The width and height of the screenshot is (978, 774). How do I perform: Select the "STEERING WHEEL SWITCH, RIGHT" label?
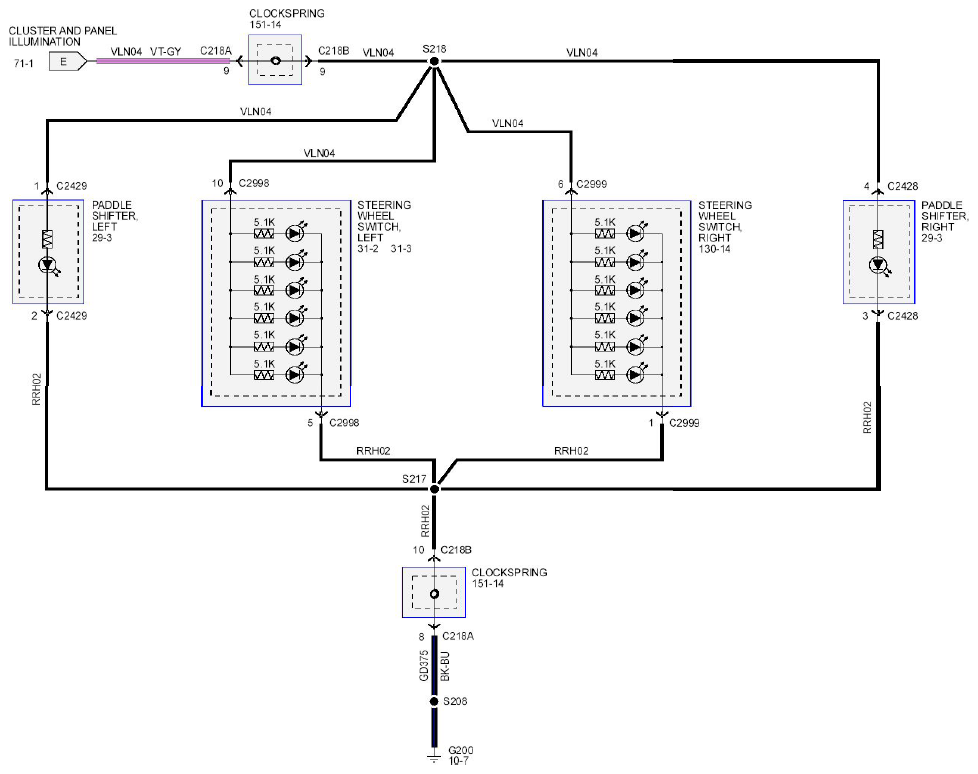coord(725,221)
